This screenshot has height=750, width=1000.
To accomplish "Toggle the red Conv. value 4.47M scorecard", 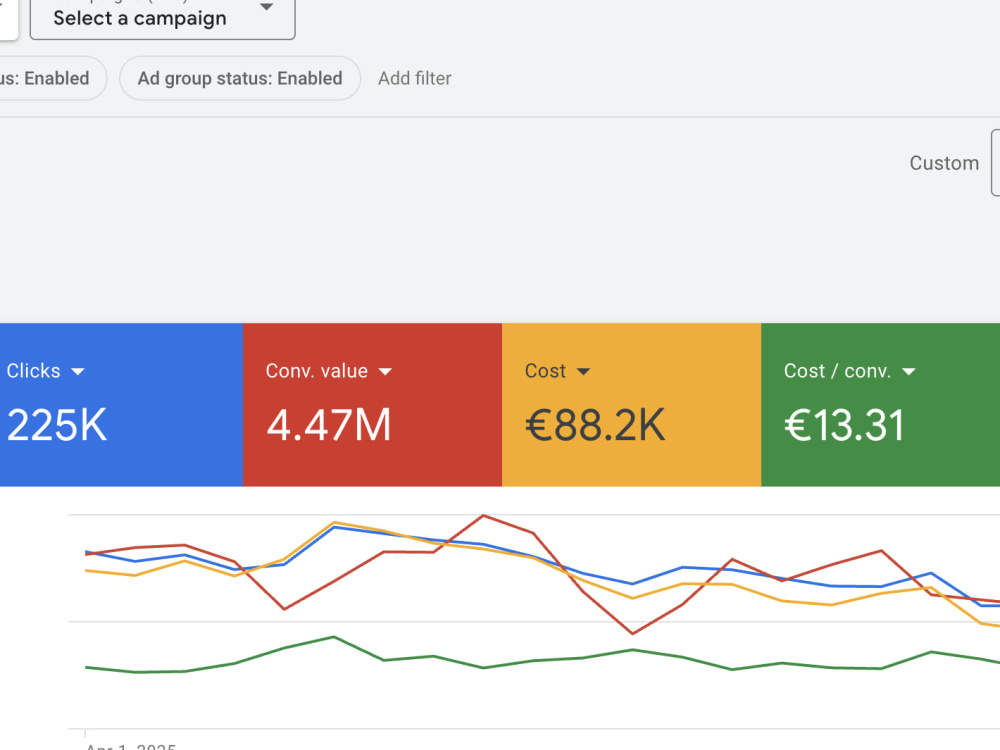I will pyautogui.click(x=372, y=404).
